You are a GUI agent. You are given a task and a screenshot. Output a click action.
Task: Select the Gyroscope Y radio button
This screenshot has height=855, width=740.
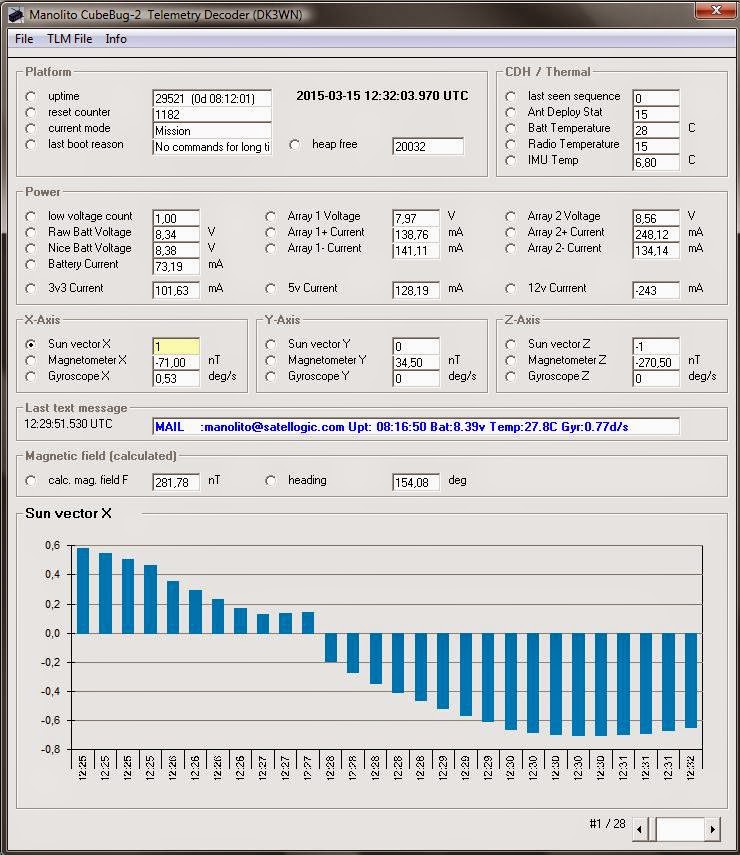click(270, 377)
